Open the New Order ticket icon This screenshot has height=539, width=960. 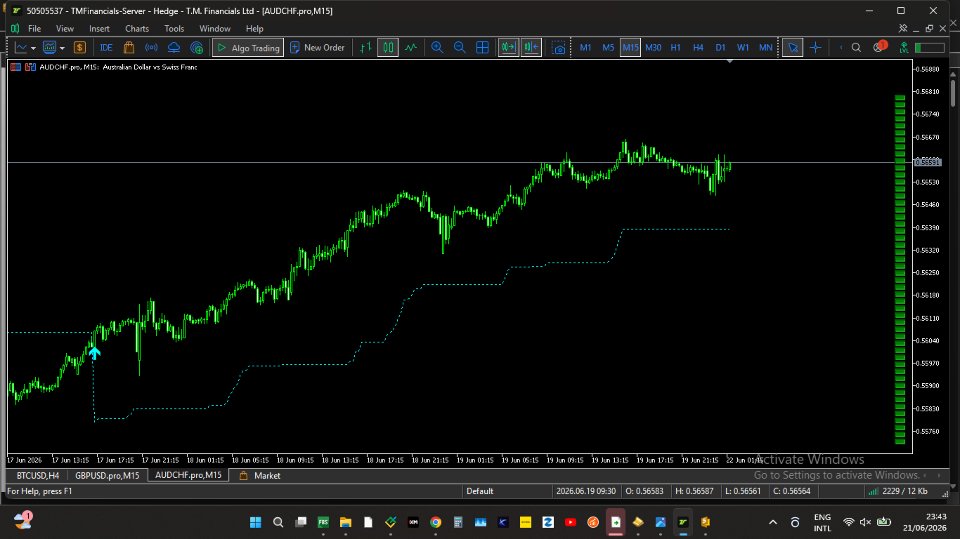[294, 47]
